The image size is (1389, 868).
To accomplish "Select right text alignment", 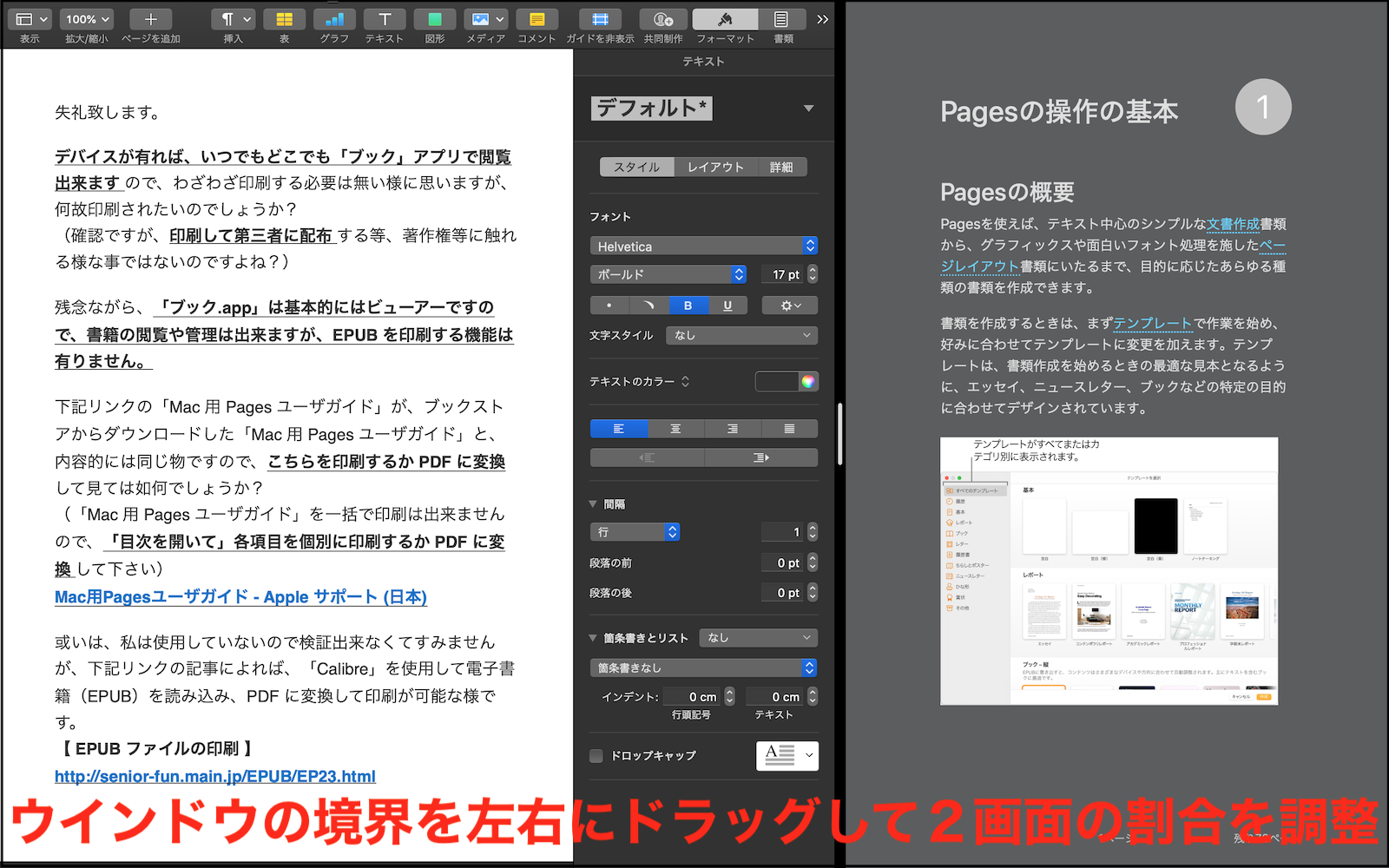I will (x=733, y=429).
